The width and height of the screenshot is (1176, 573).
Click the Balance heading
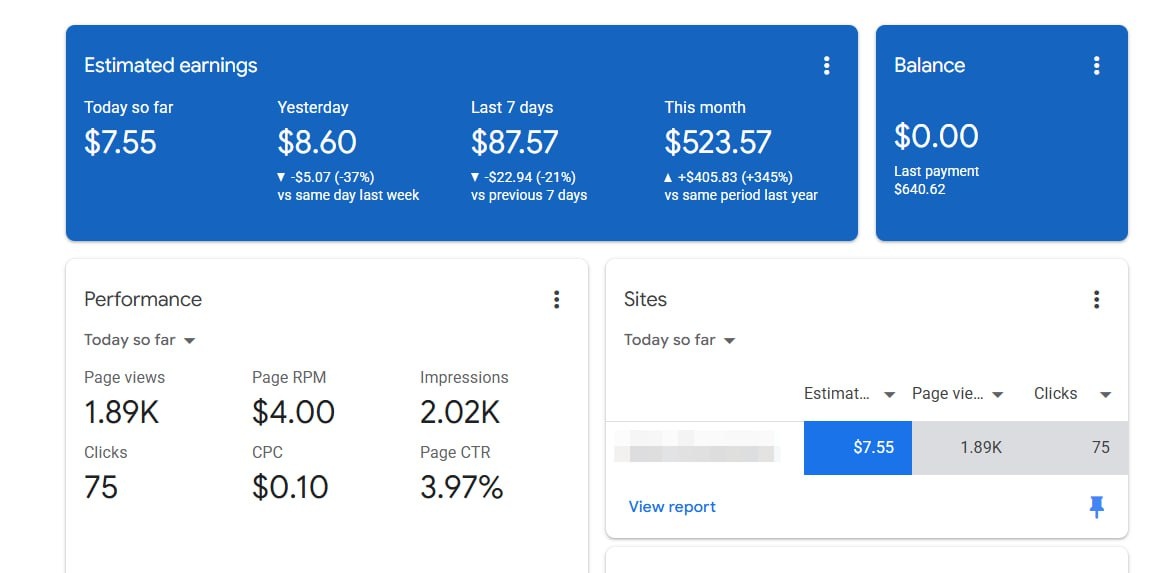point(929,66)
